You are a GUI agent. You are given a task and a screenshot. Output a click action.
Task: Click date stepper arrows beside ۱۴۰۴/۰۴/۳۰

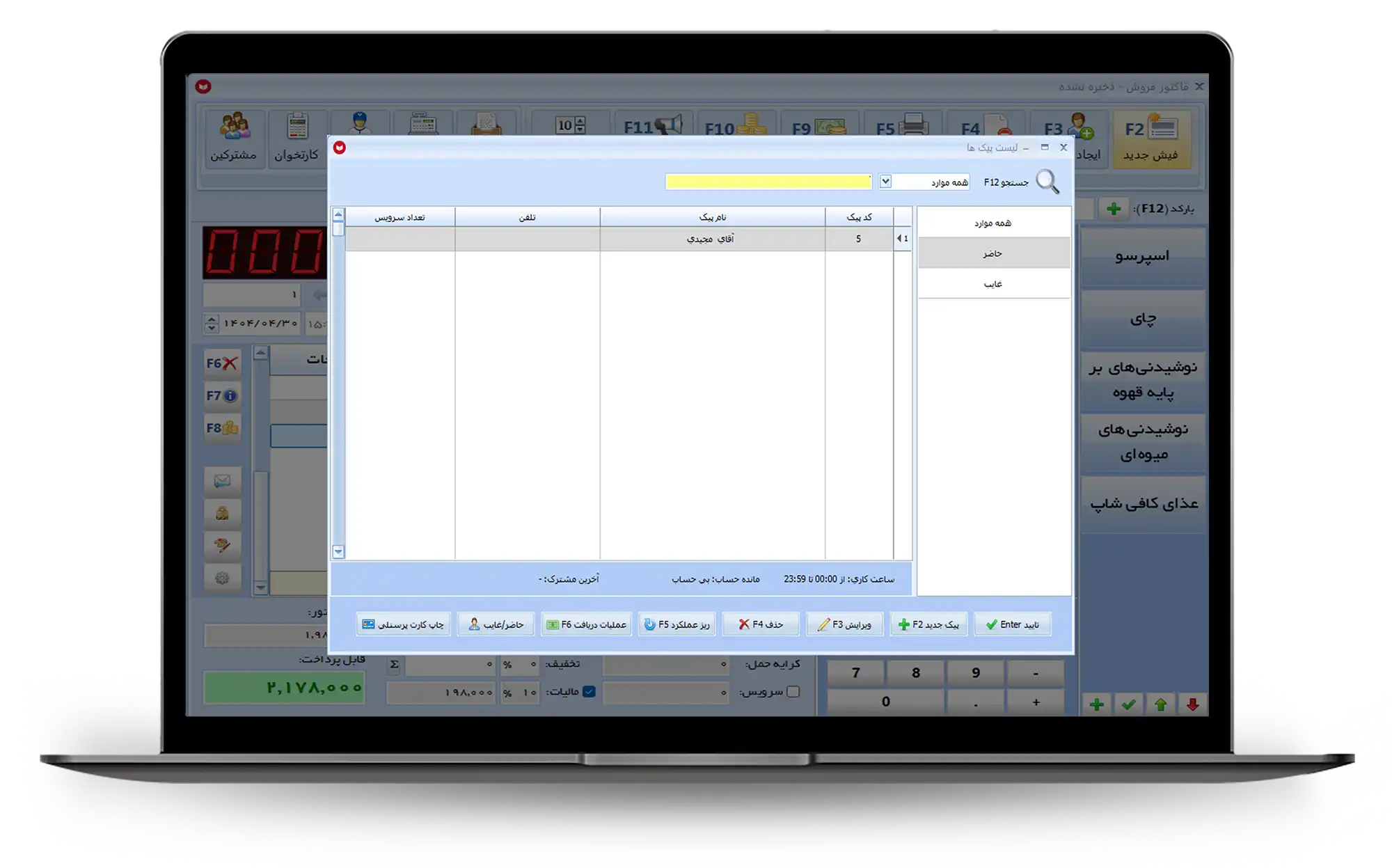click(212, 324)
